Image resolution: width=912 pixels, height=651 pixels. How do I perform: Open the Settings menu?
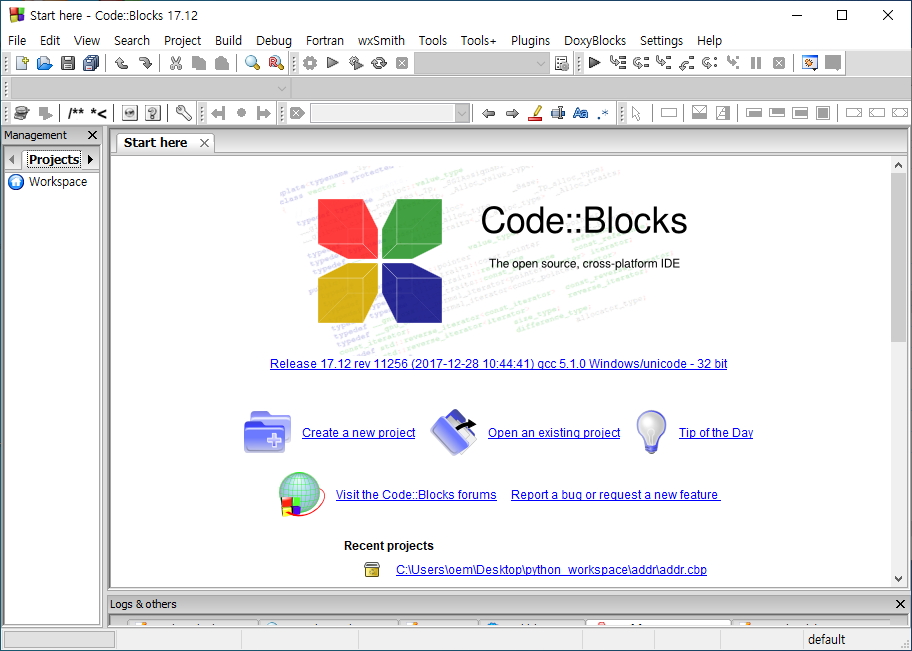(661, 40)
